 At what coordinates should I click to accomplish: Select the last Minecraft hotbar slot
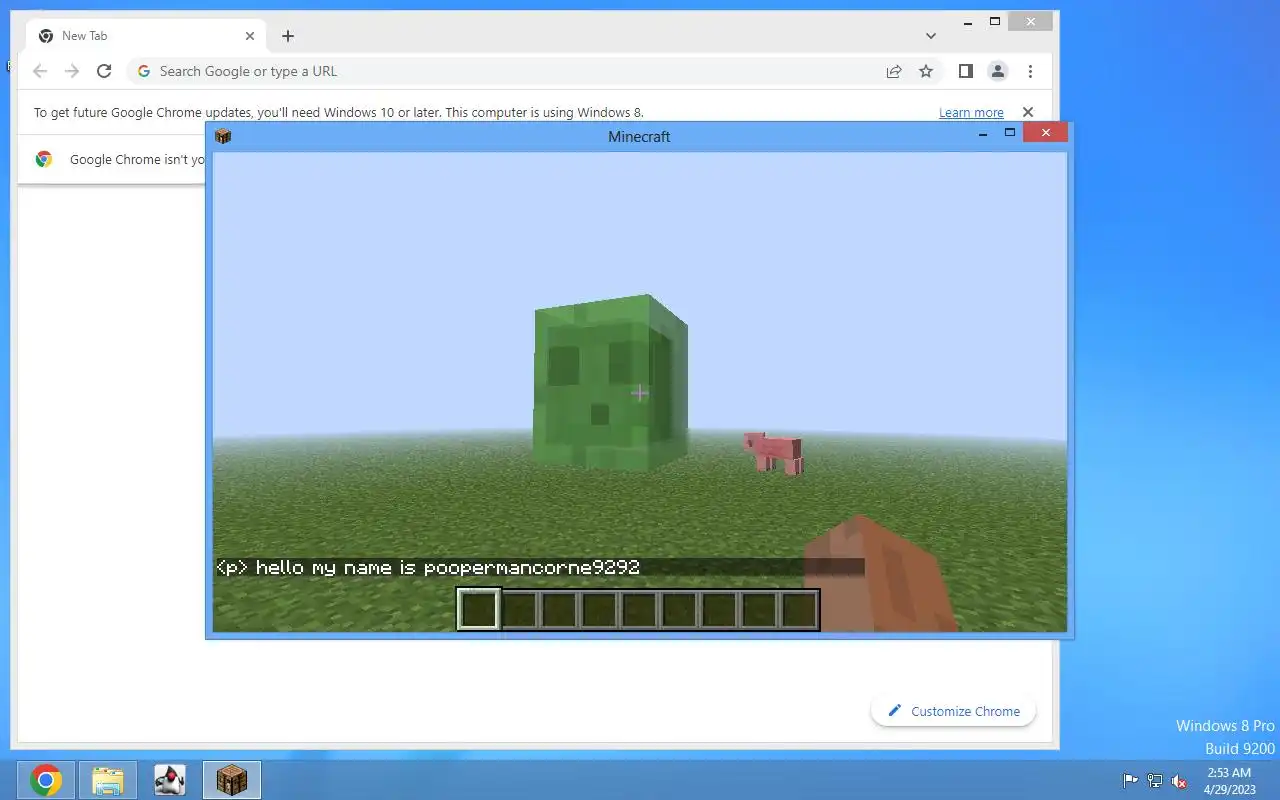click(799, 609)
